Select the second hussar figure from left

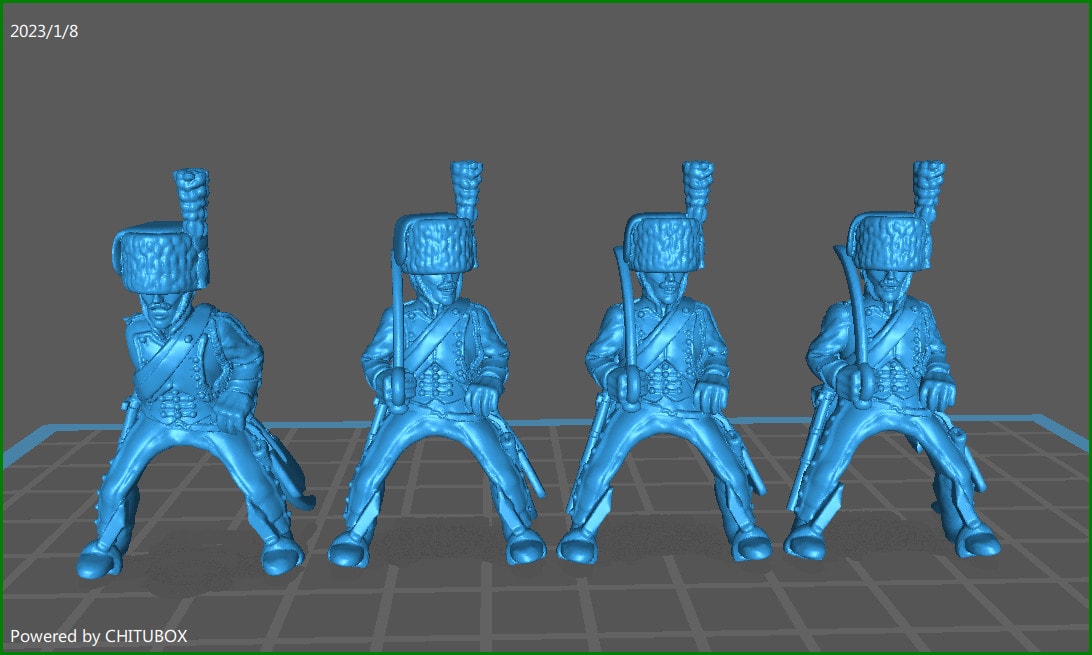[x=437, y=365]
